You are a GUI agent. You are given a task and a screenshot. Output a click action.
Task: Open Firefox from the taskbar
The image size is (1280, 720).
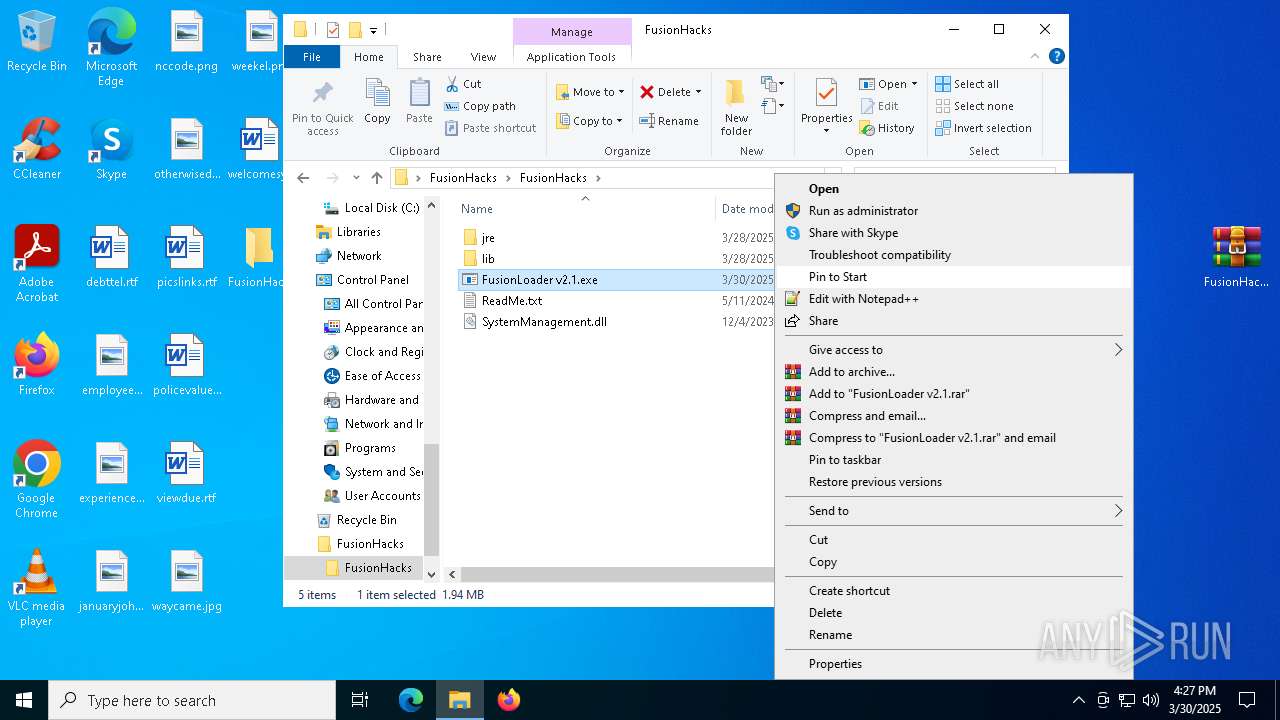[509, 700]
